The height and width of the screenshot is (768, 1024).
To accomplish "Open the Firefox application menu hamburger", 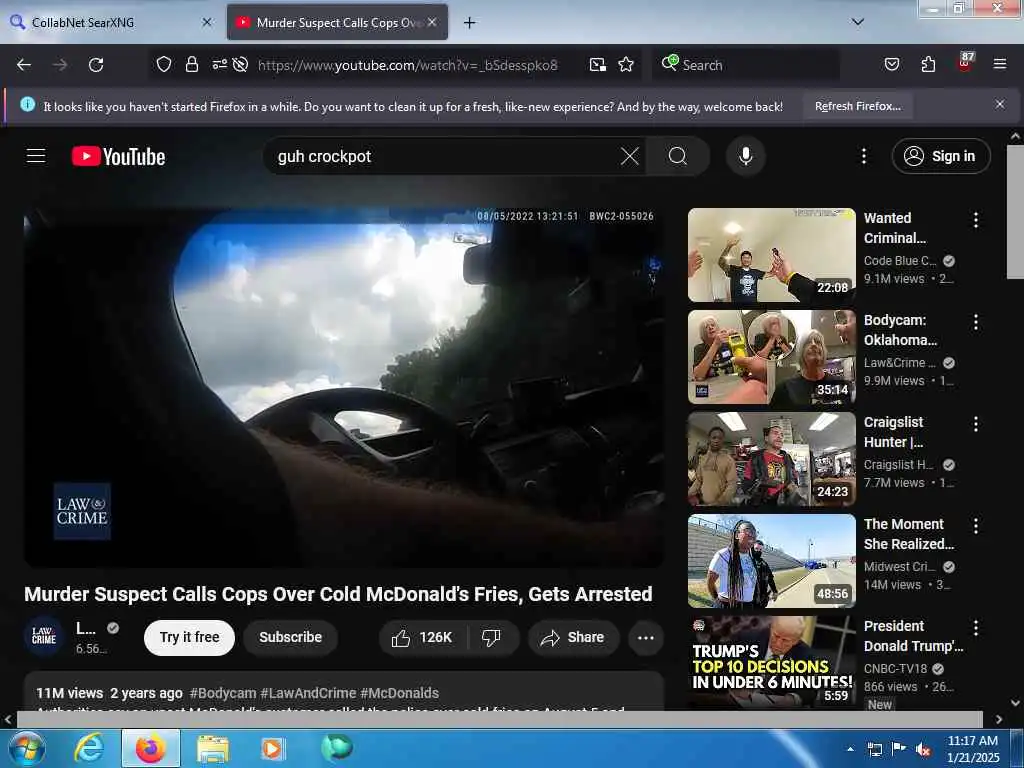I will [x=999, y=65].
